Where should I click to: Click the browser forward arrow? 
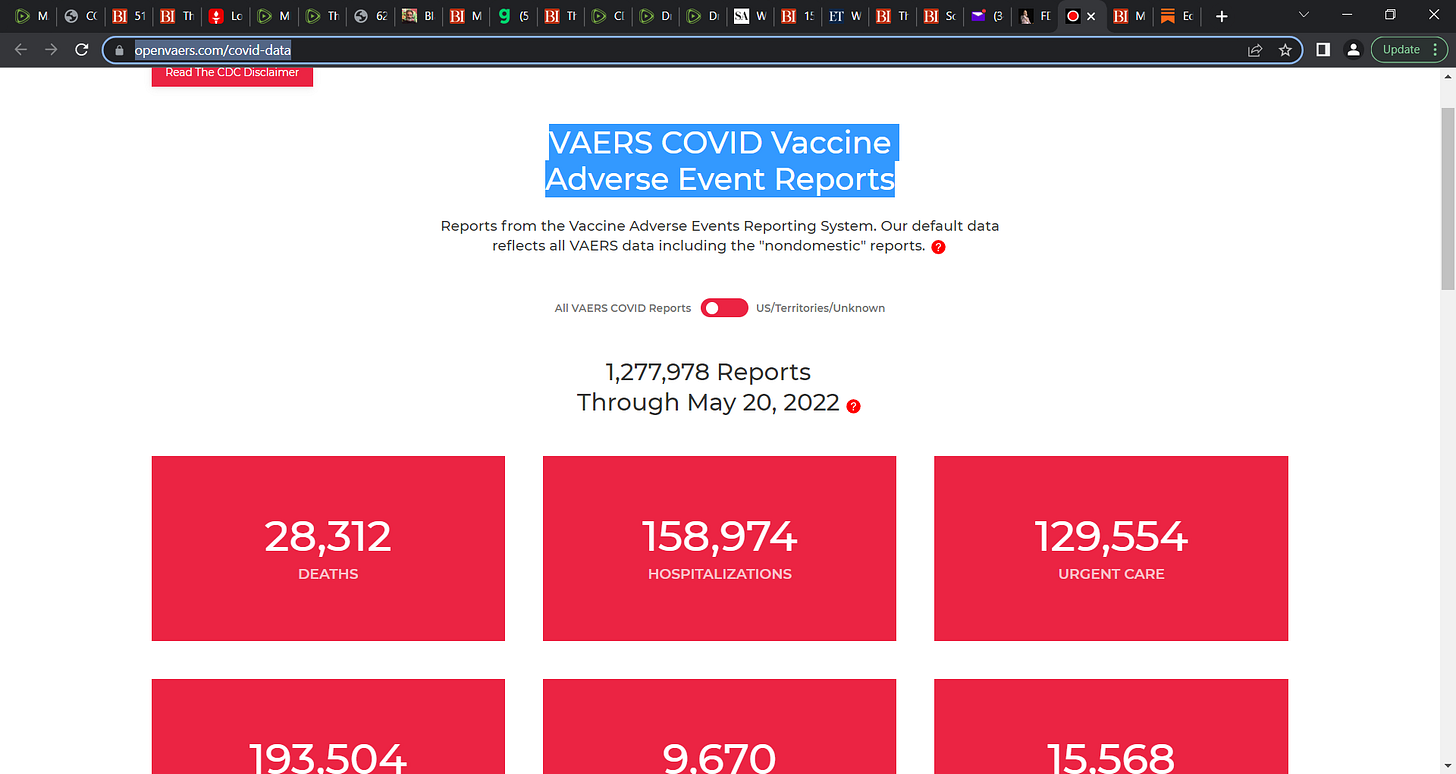coord(51,49)
